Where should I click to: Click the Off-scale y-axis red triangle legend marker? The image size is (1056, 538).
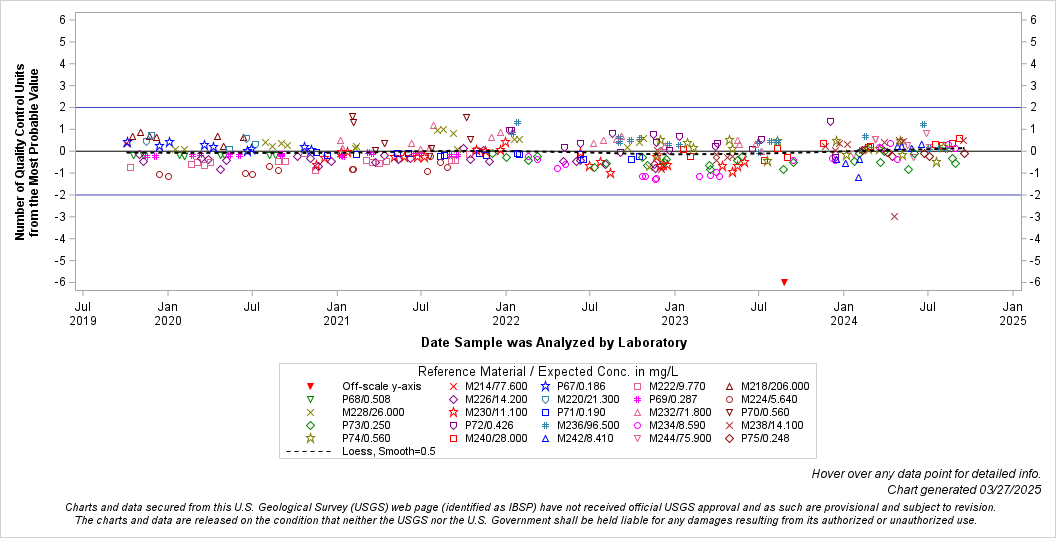[310, 386]
